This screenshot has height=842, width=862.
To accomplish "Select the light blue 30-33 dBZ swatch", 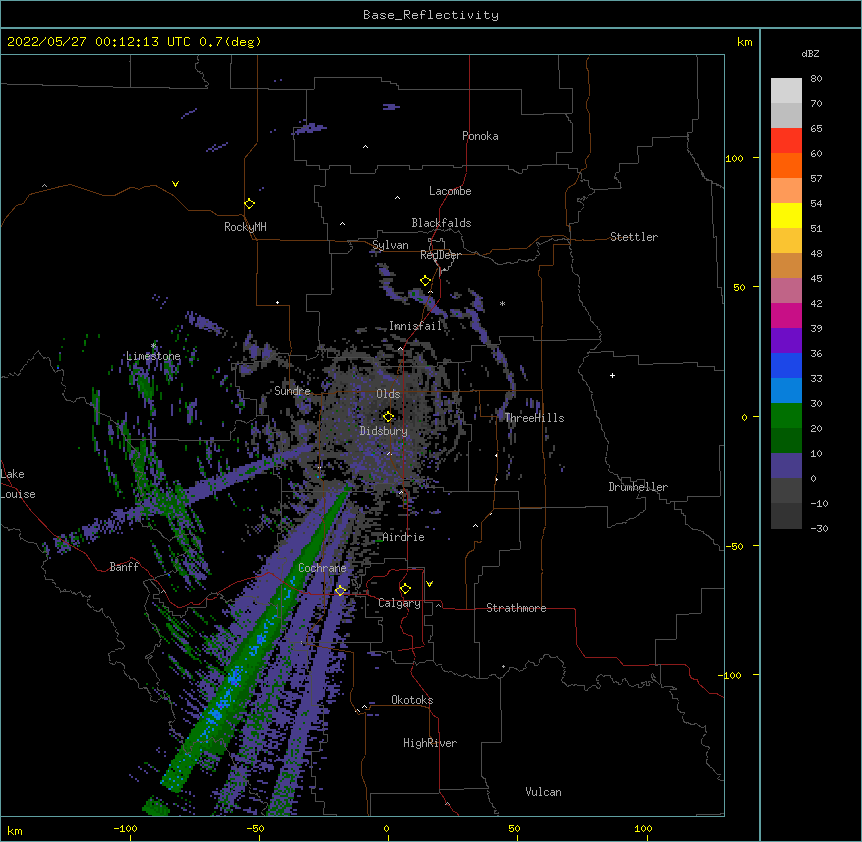I will 786,391.
